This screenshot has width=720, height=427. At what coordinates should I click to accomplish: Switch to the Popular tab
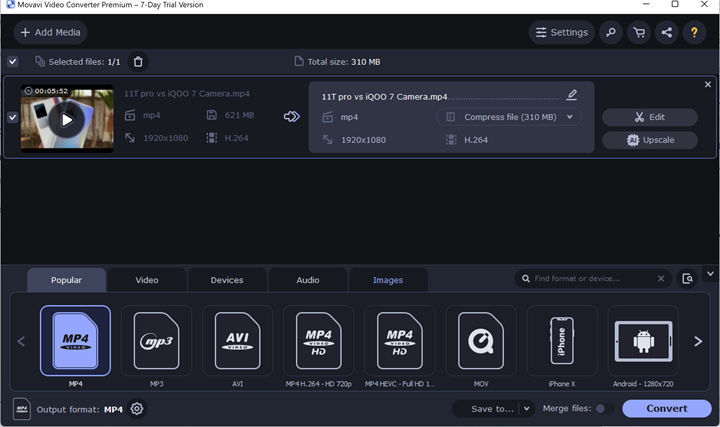pos(67,280)
